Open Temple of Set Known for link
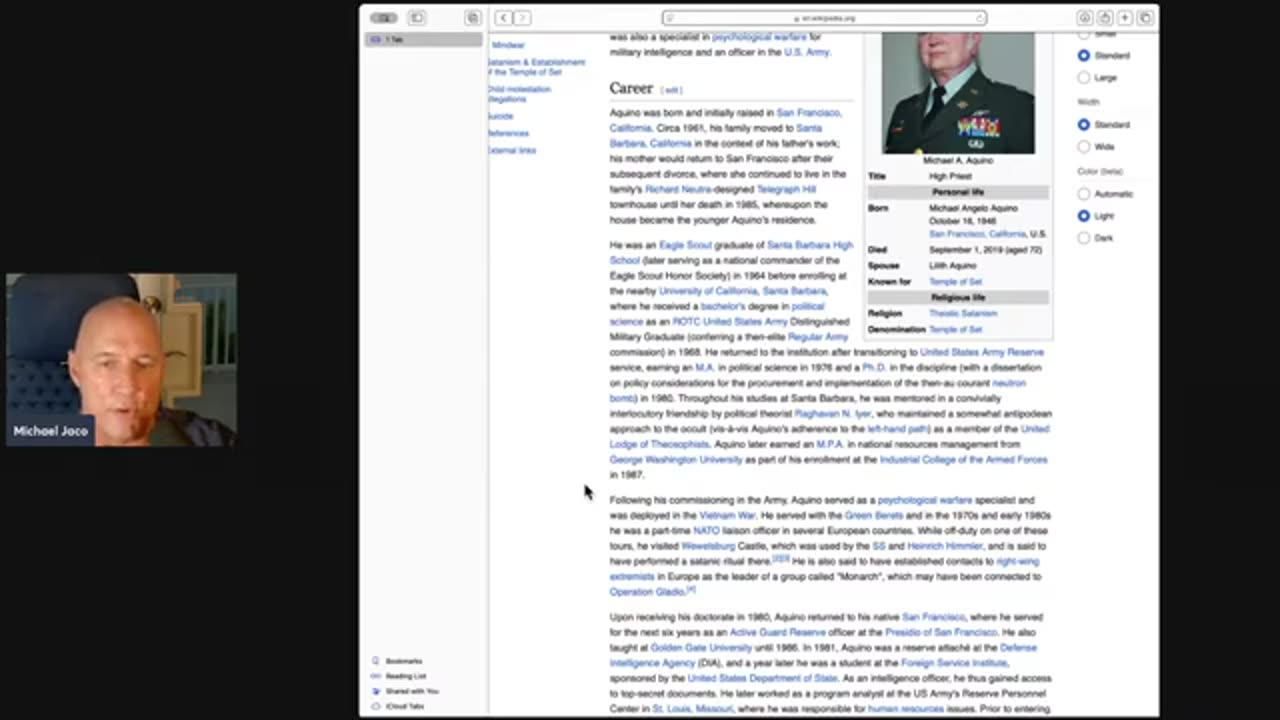 (x=955, y=282)
